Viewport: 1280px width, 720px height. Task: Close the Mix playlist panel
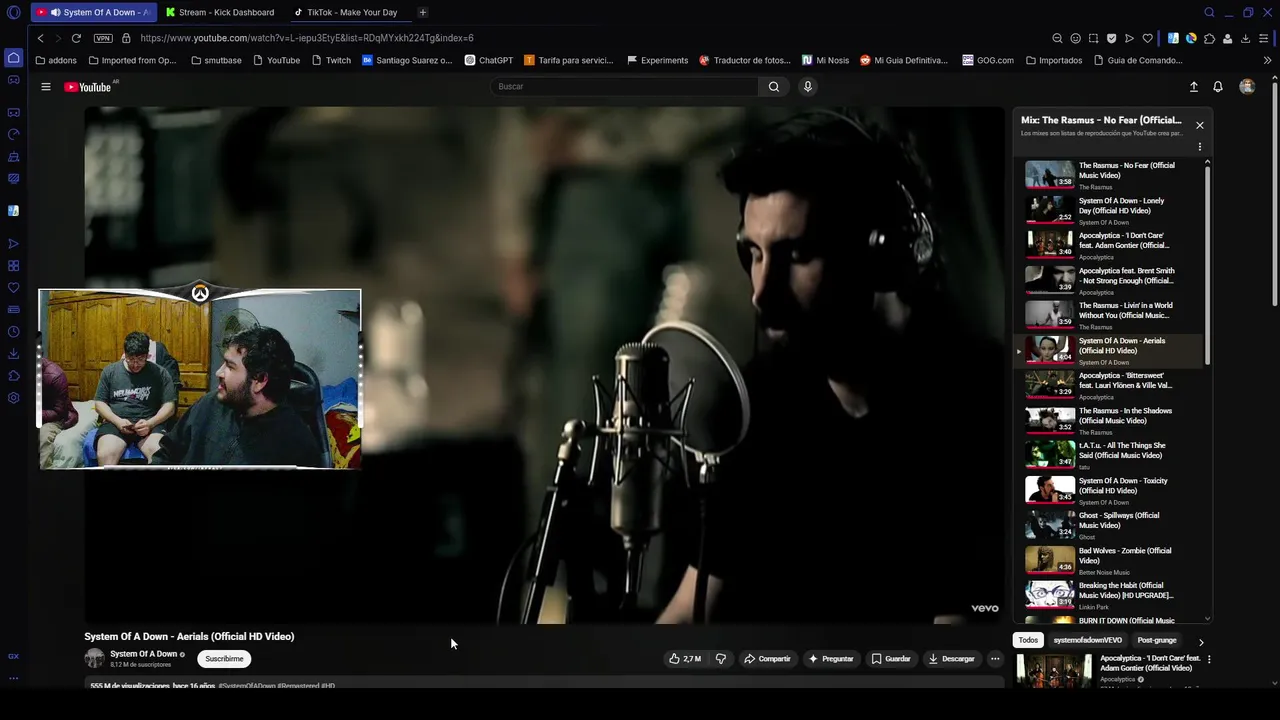[x=1200, y=125]
